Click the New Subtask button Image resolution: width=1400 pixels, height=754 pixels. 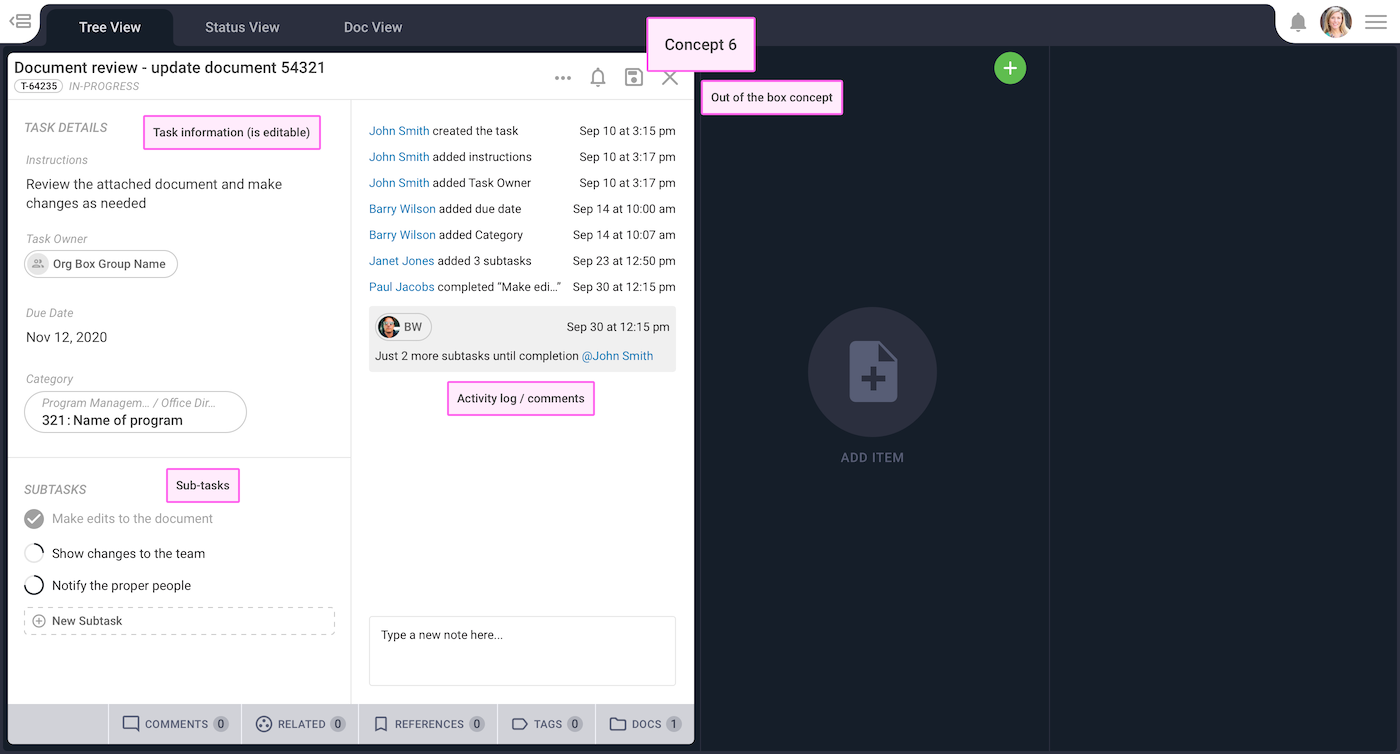pos(179,621)
